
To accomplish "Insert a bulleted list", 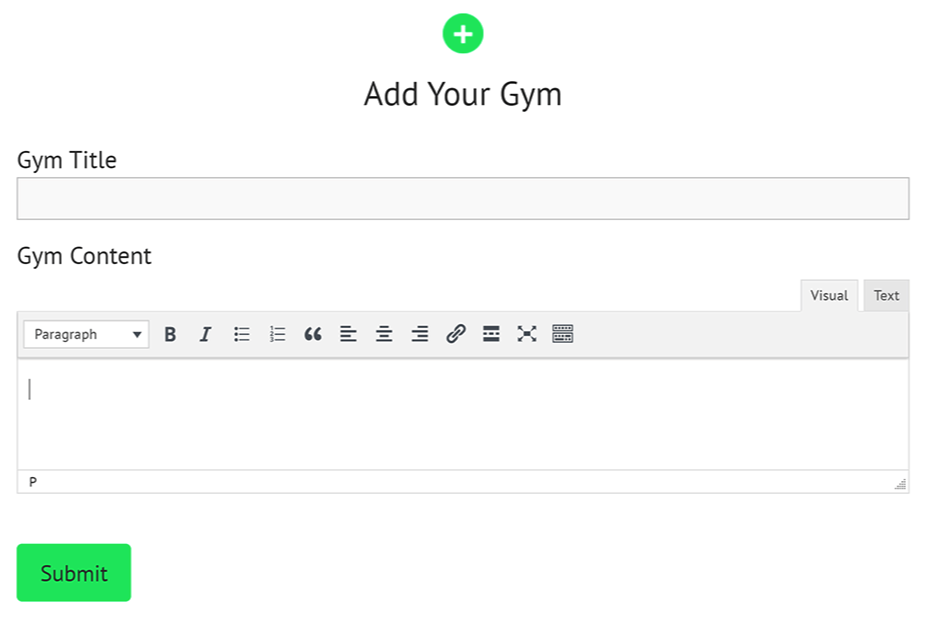I will [242, 335].
